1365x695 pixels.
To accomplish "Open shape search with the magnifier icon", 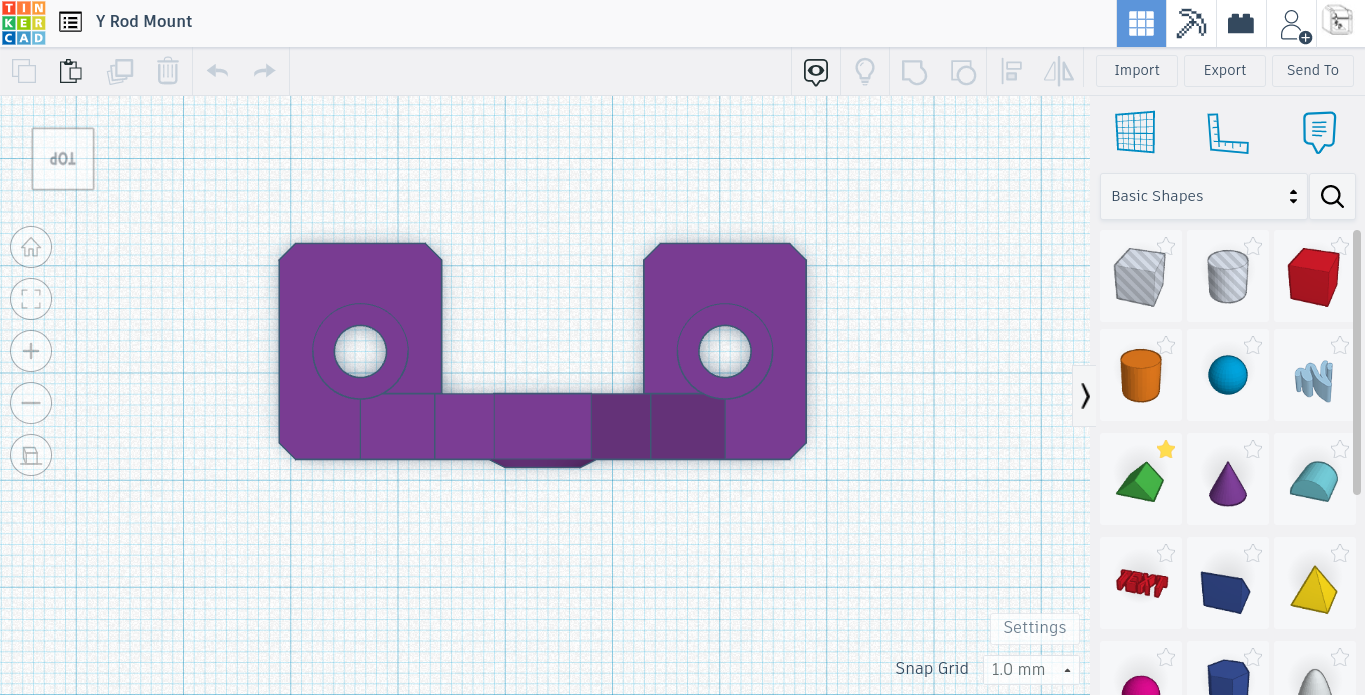I will 1332,196.
